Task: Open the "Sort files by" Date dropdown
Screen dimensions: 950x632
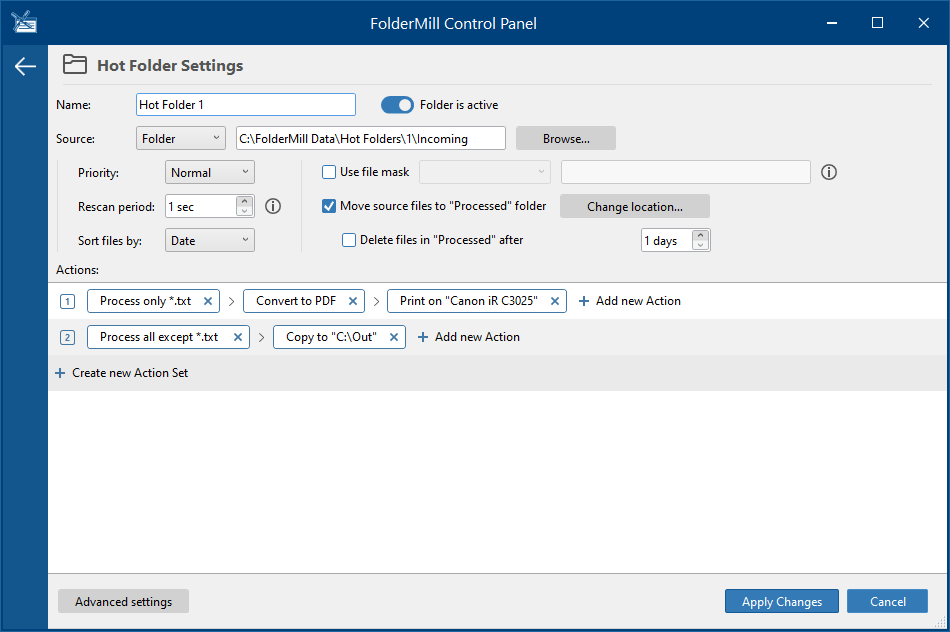Action: tap(210, 240)
